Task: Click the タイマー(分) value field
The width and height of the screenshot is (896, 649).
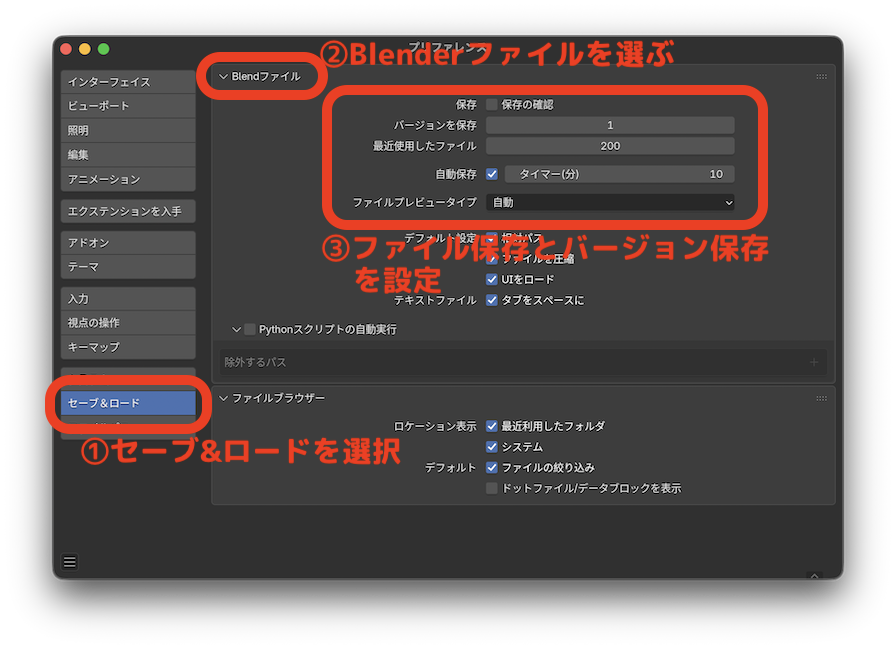Action: (619, 174)
